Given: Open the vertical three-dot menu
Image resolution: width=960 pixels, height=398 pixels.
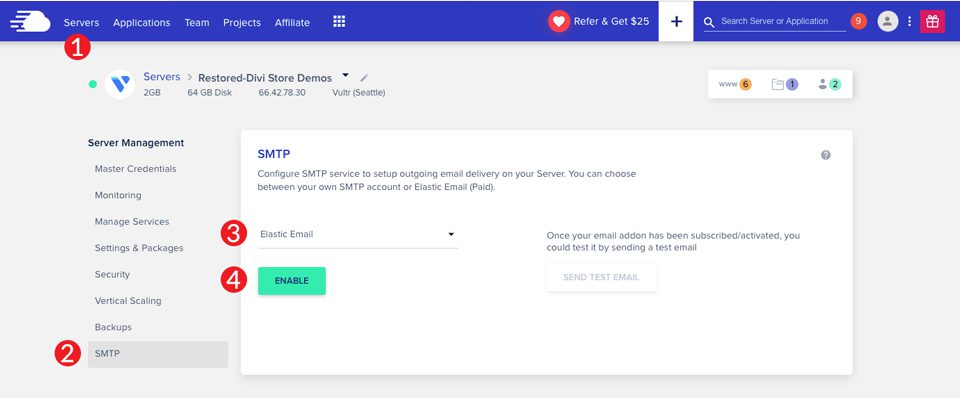Looking at the screenshot, I should point(909,21).
